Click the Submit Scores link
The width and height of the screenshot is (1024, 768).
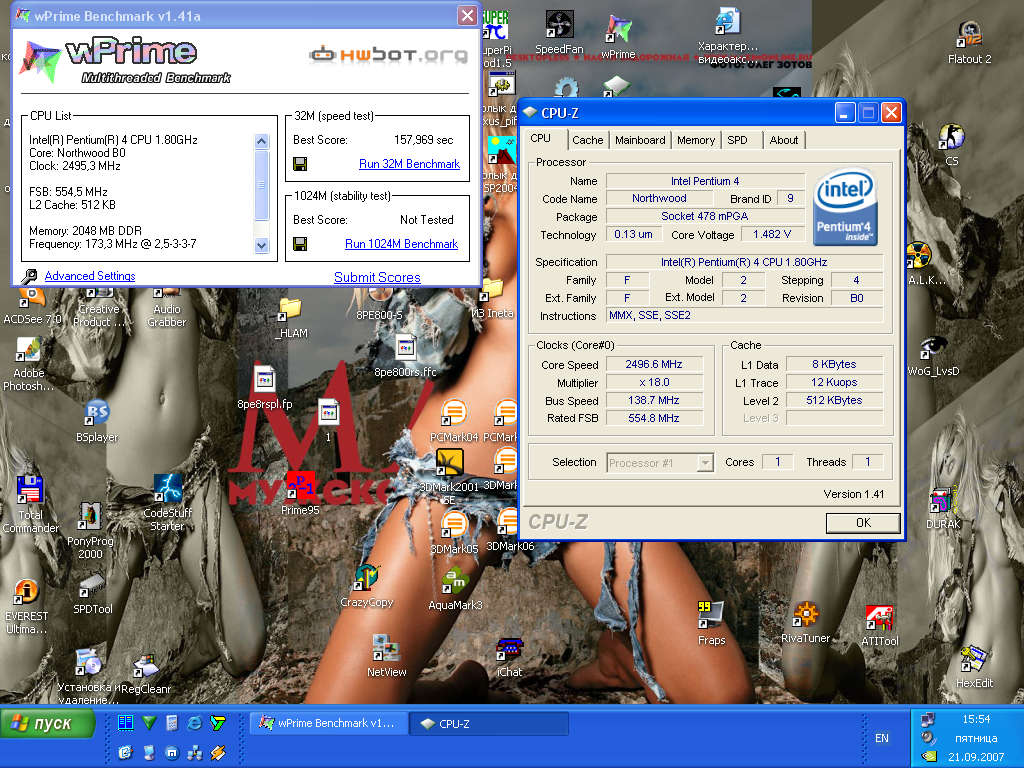click(x=377, y=278)
